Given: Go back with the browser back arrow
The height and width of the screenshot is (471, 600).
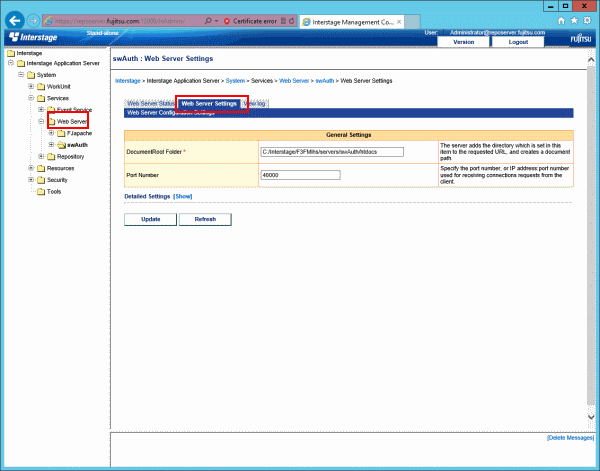Looking at the screenshot, I should [15, 21].
